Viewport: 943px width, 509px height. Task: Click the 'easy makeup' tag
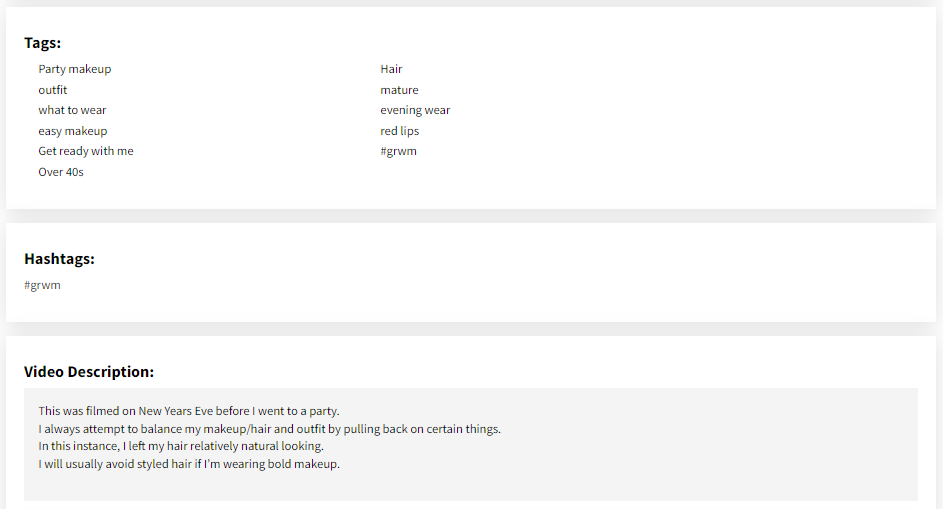73,131
